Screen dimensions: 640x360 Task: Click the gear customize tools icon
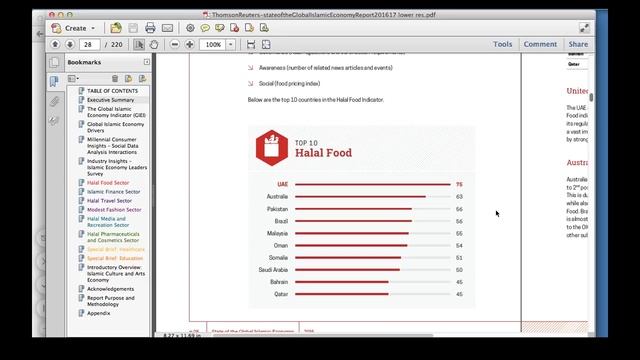190,28
